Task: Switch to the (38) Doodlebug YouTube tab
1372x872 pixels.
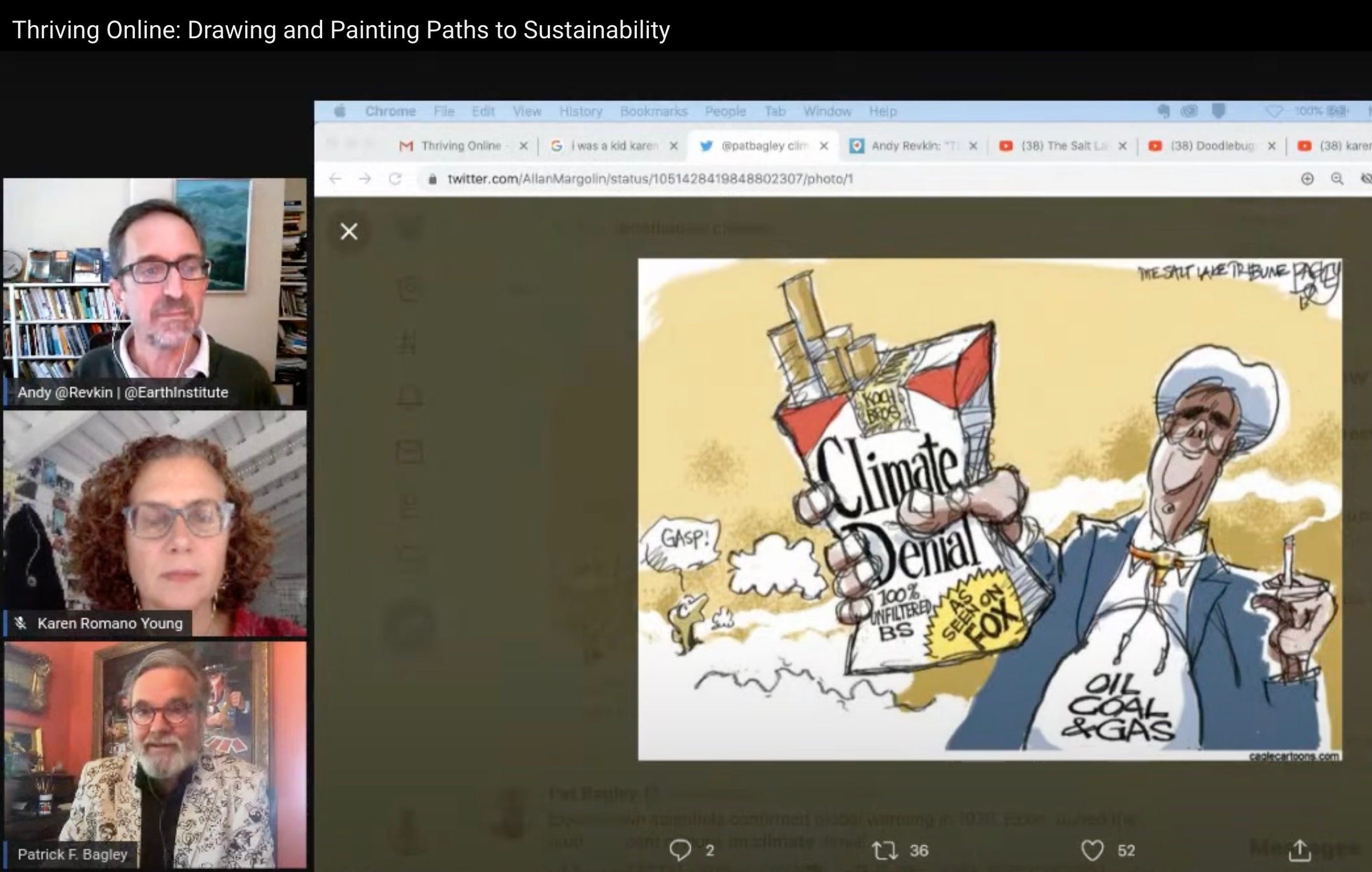Action: pyautogui.click(x=1212, y=146)
